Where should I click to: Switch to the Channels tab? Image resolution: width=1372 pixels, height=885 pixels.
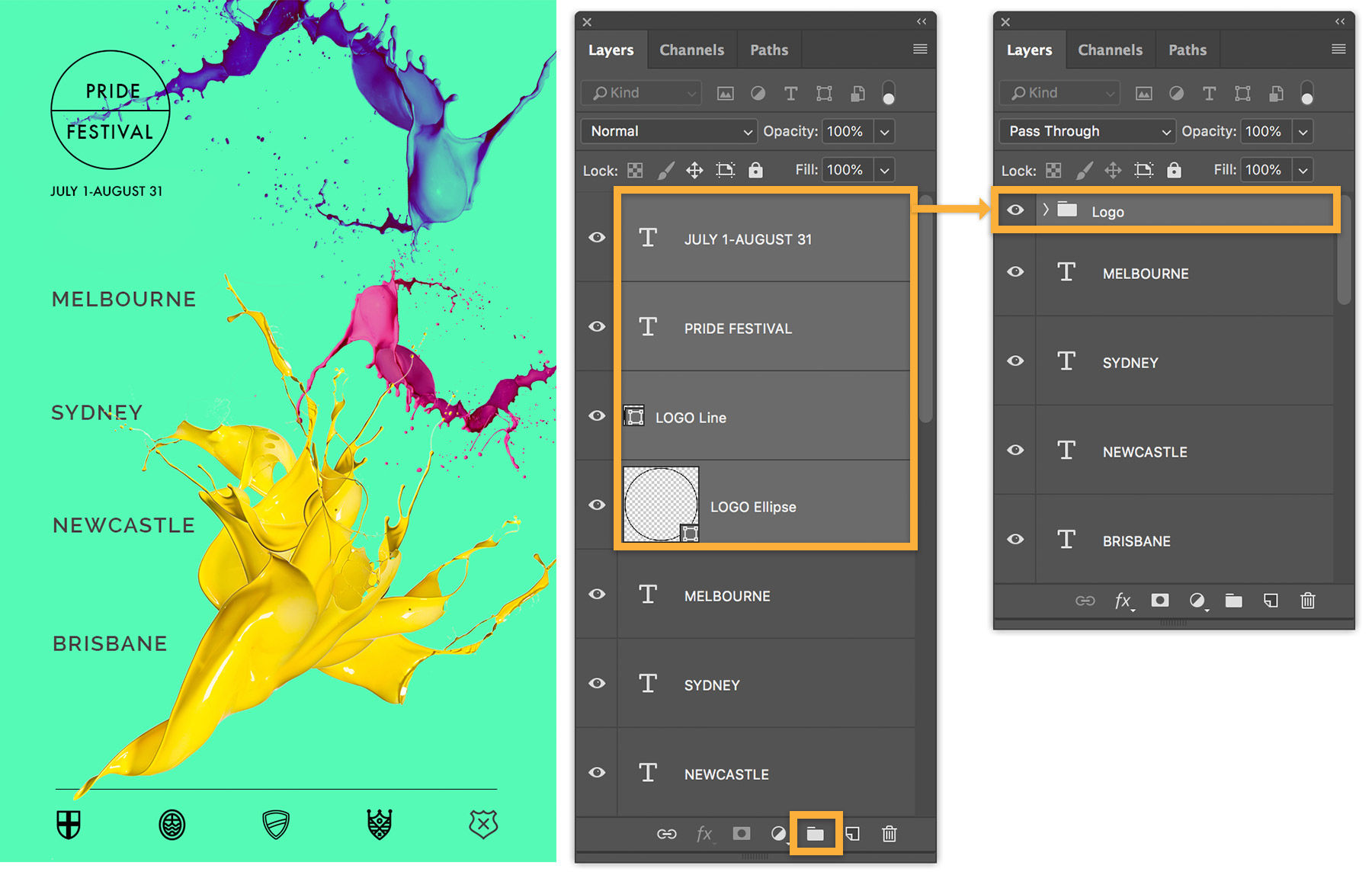691,49
